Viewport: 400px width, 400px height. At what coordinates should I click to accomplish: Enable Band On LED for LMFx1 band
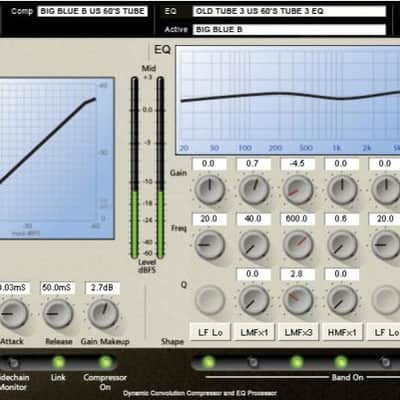pyautogui.click(x=253, y=362)
